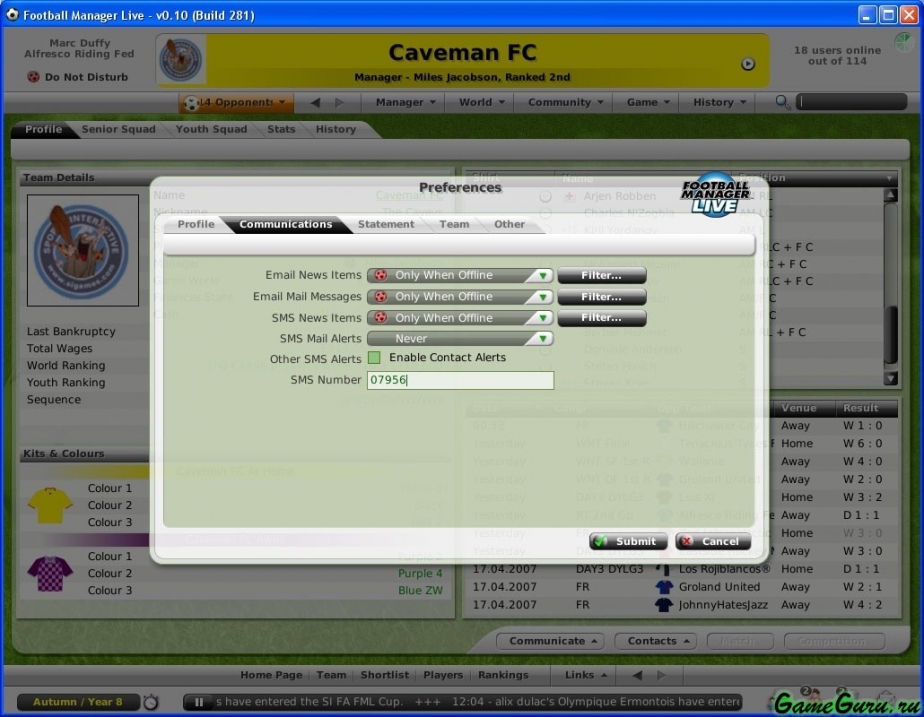
Task: Click the SMS Number input field
Action: (x=460, y=380)
